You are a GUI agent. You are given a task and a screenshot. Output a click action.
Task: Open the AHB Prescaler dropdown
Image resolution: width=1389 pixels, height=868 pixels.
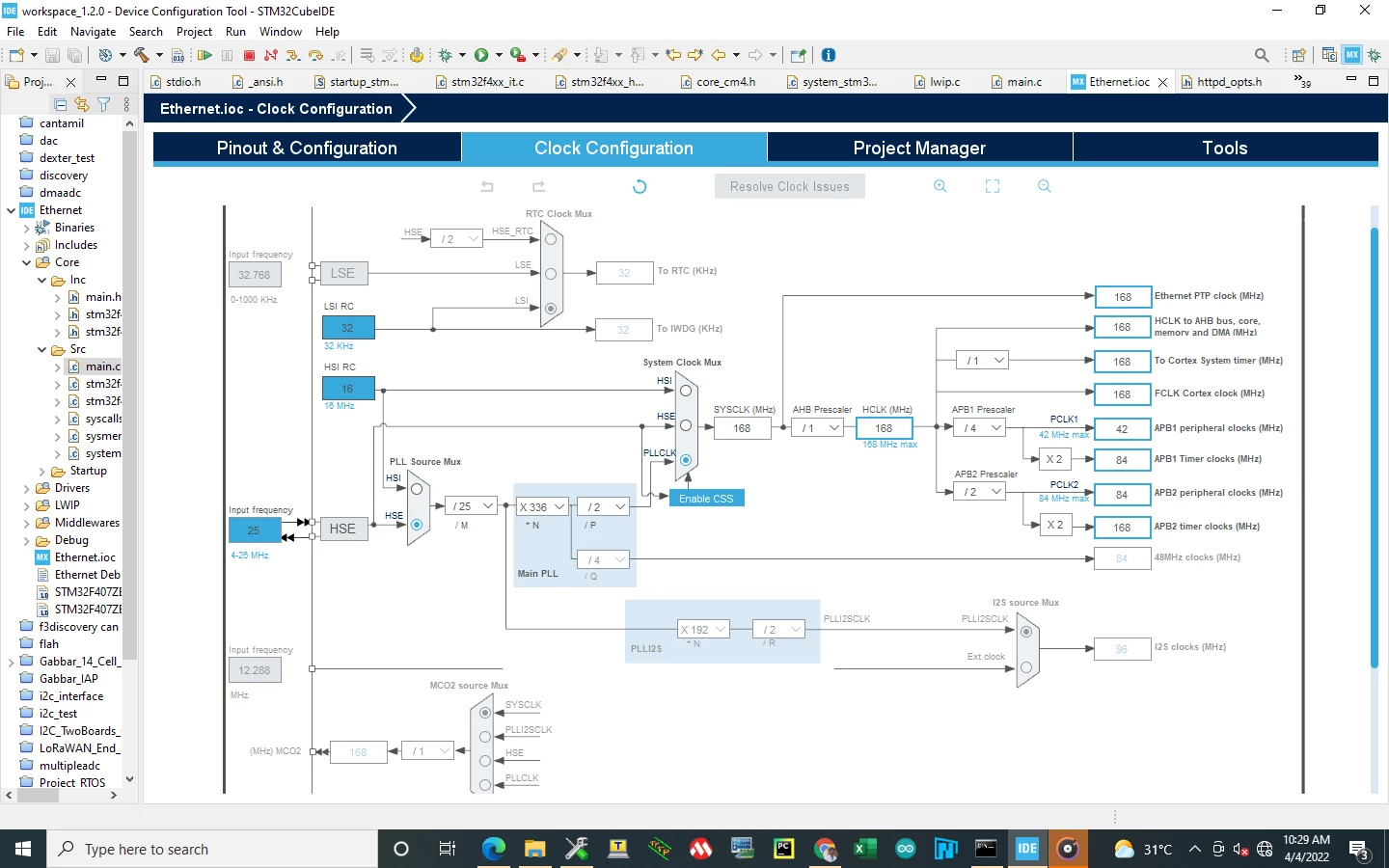click(818, 428)
